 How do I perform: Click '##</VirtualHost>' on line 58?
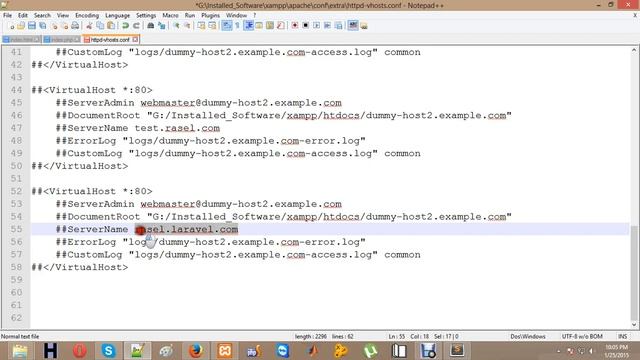click(x=80, y=267)
